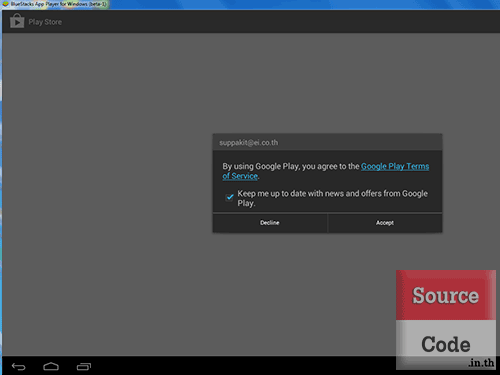Click account email suppakit@ei.co.th header

pos(249,143)
